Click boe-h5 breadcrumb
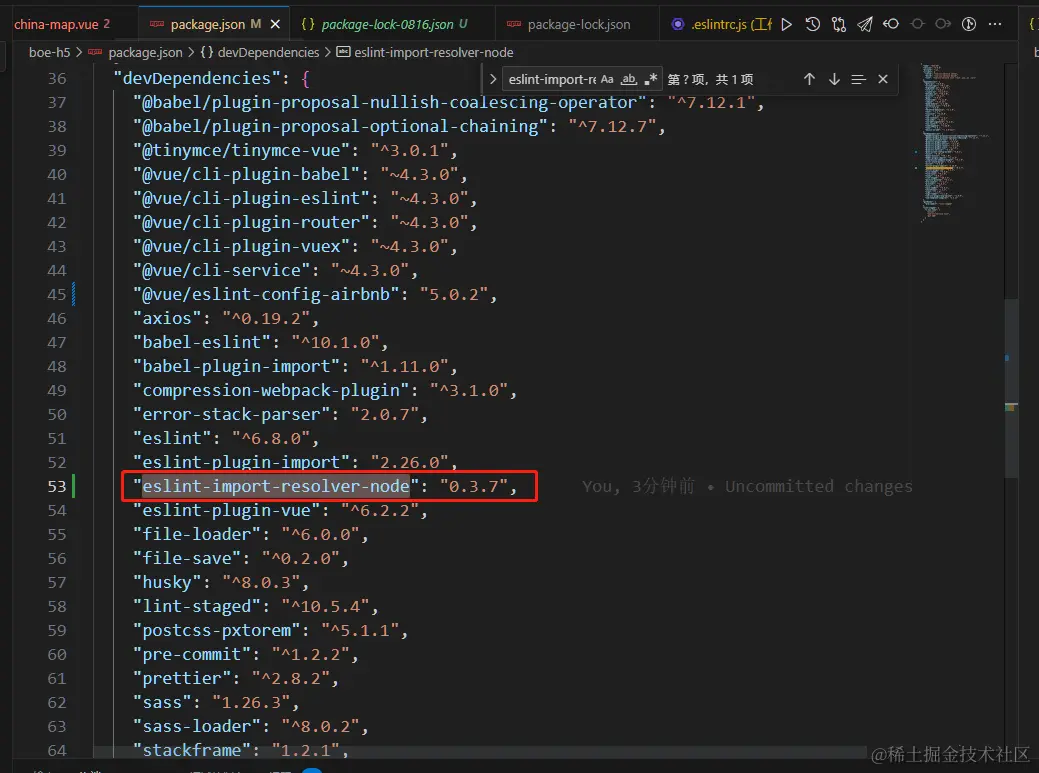 50,52
